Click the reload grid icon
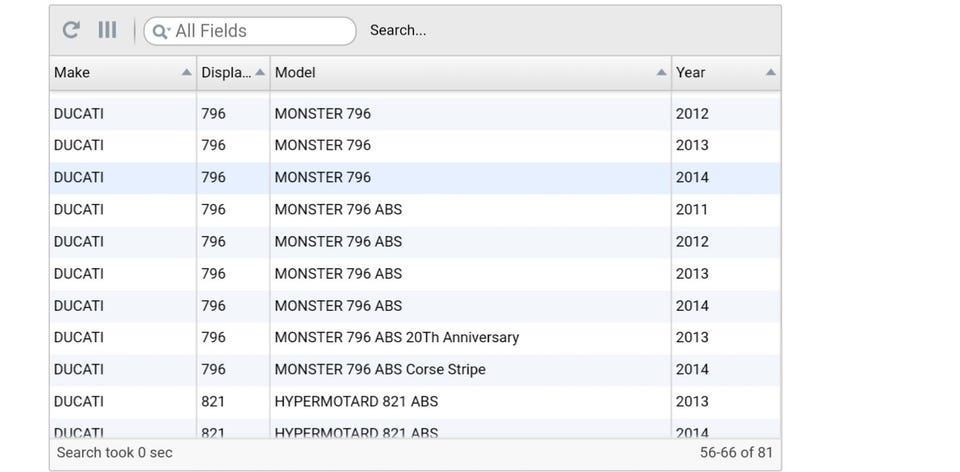 coord(71,30)
